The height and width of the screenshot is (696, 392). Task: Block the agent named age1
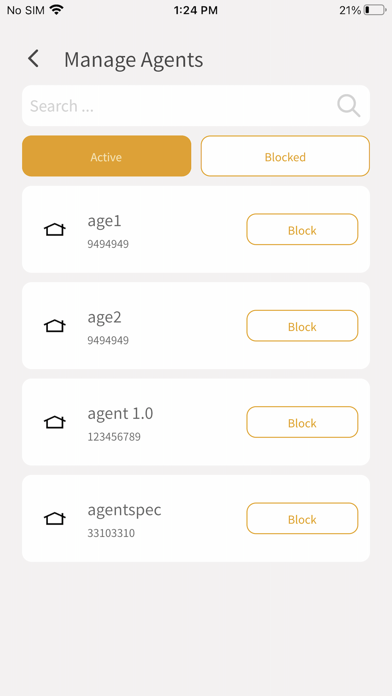tap(302, 229)
